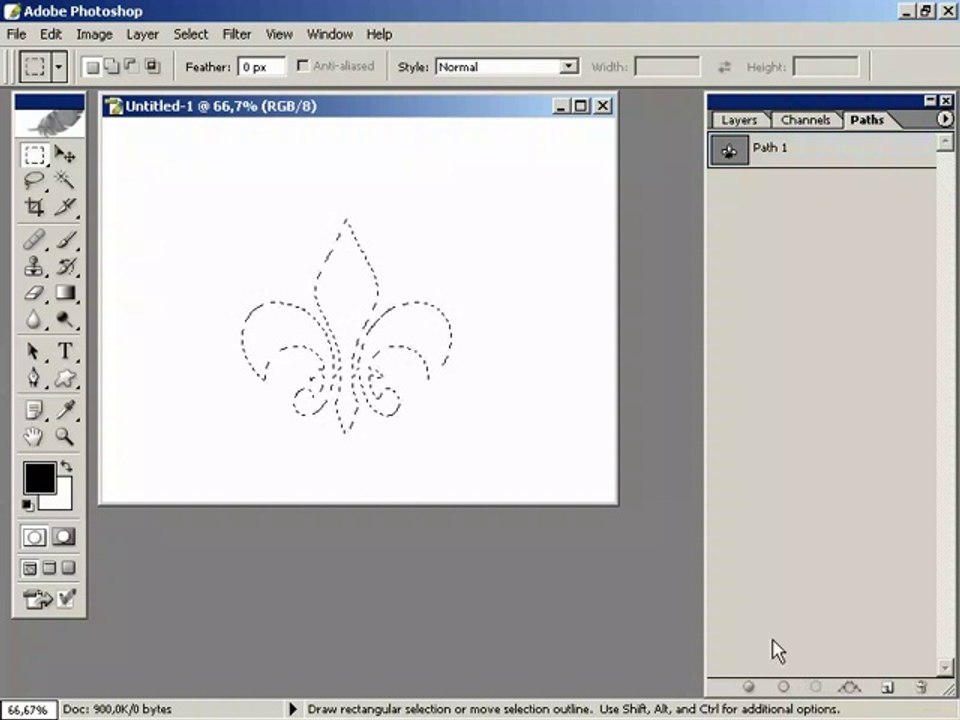Open the Paths palette flyout menu

(945, 119)
